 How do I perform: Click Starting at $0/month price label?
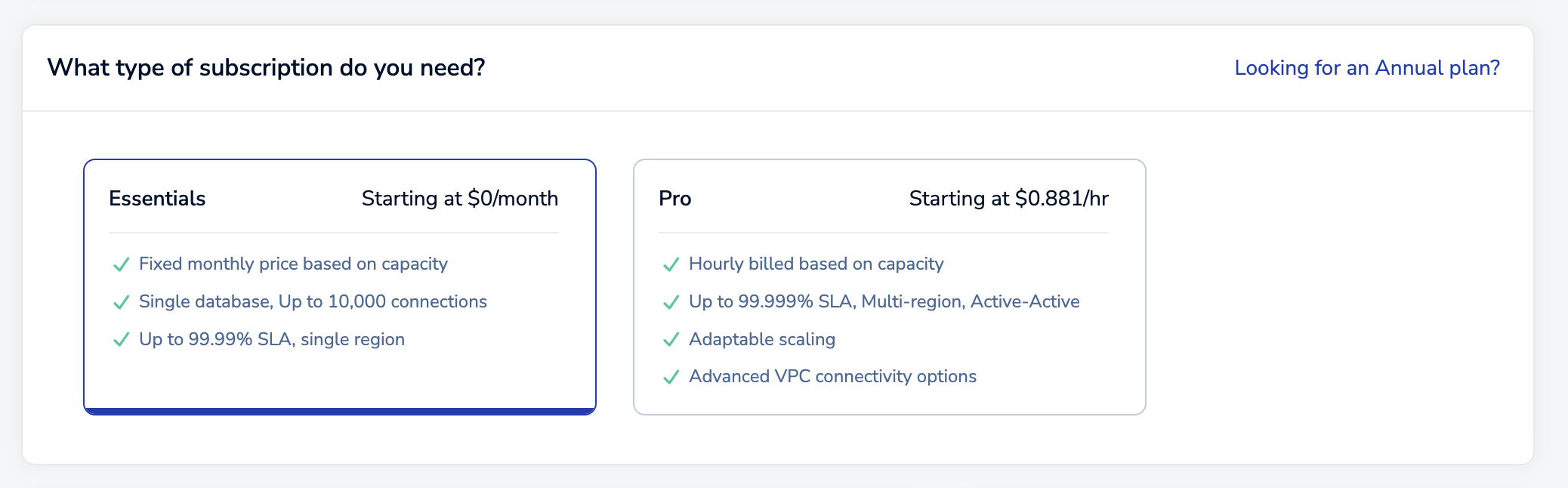(460, 199)
